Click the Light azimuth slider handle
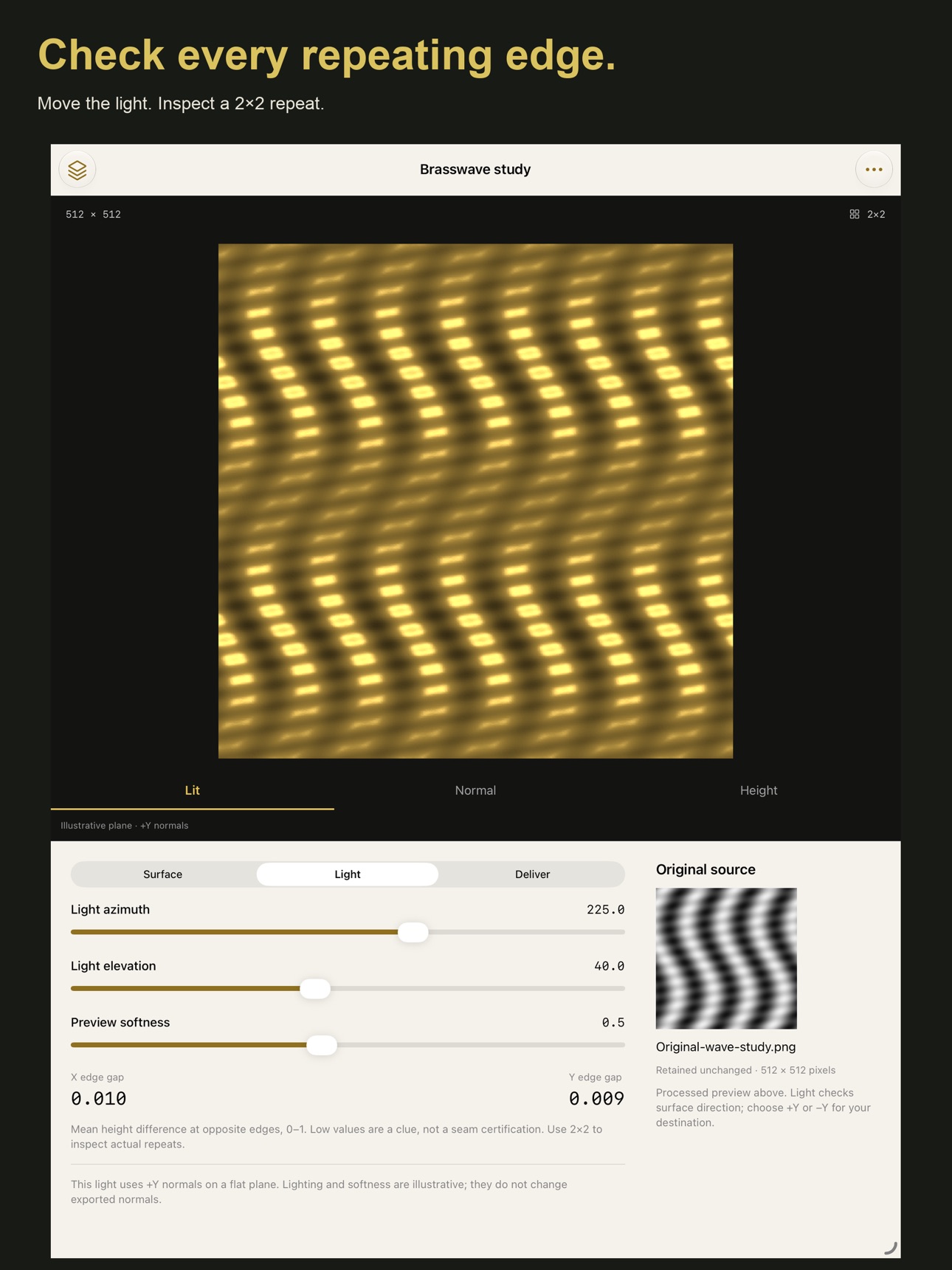The height and width of the screenshot is (1270, 952). 413,932
